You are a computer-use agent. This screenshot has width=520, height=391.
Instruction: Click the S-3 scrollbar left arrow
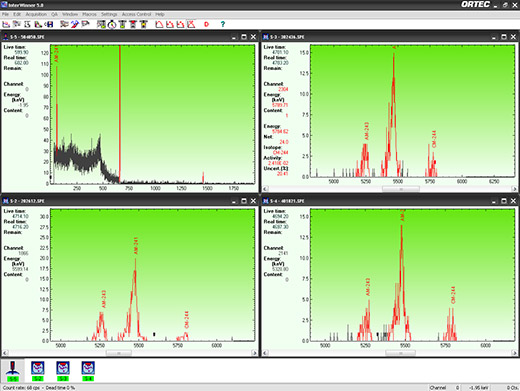(x=266, y=189)
